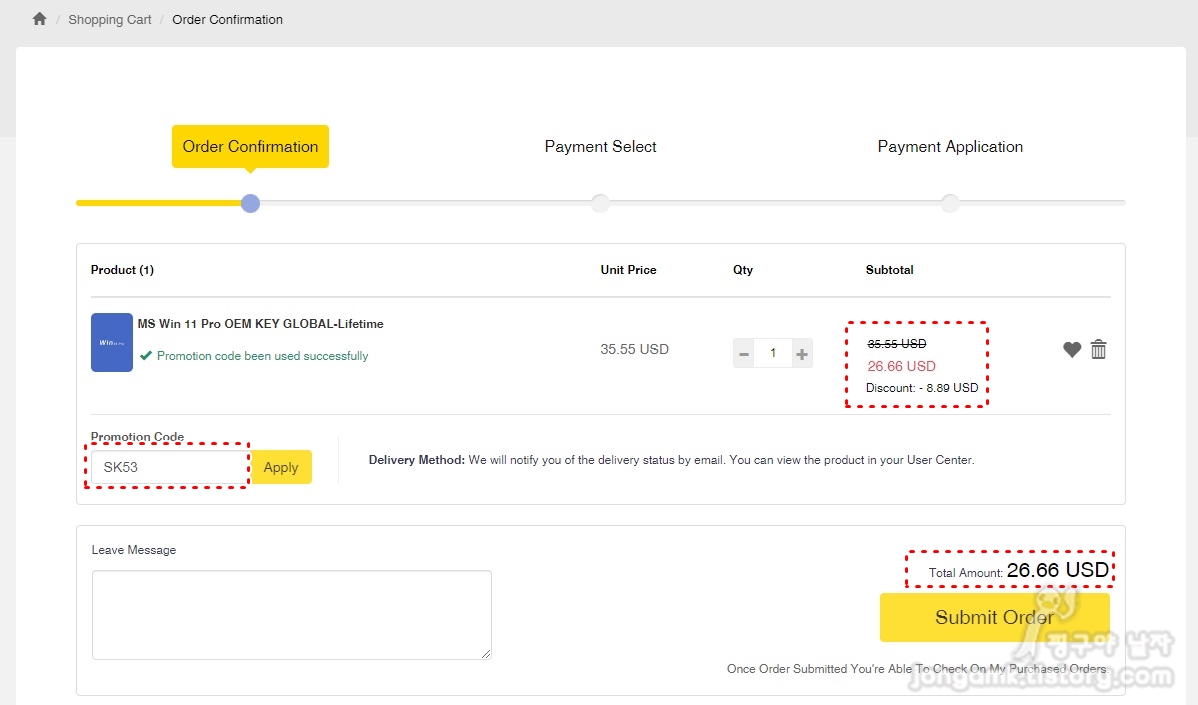Apply the promotion code
Viewport: 1198px width, 705px height.
pyautogui.click(x=281, y=467)
